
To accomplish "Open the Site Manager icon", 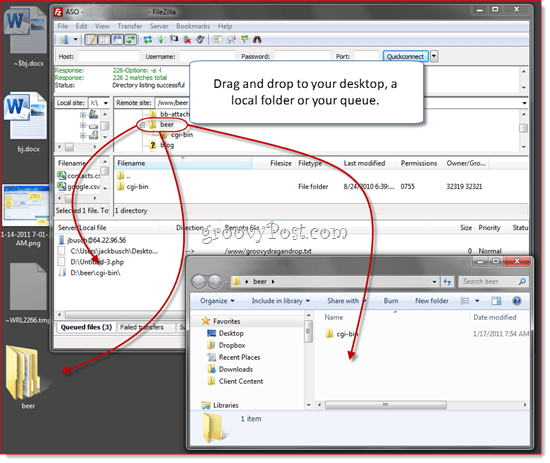I will pyautogui.click(x=64, y=40).
